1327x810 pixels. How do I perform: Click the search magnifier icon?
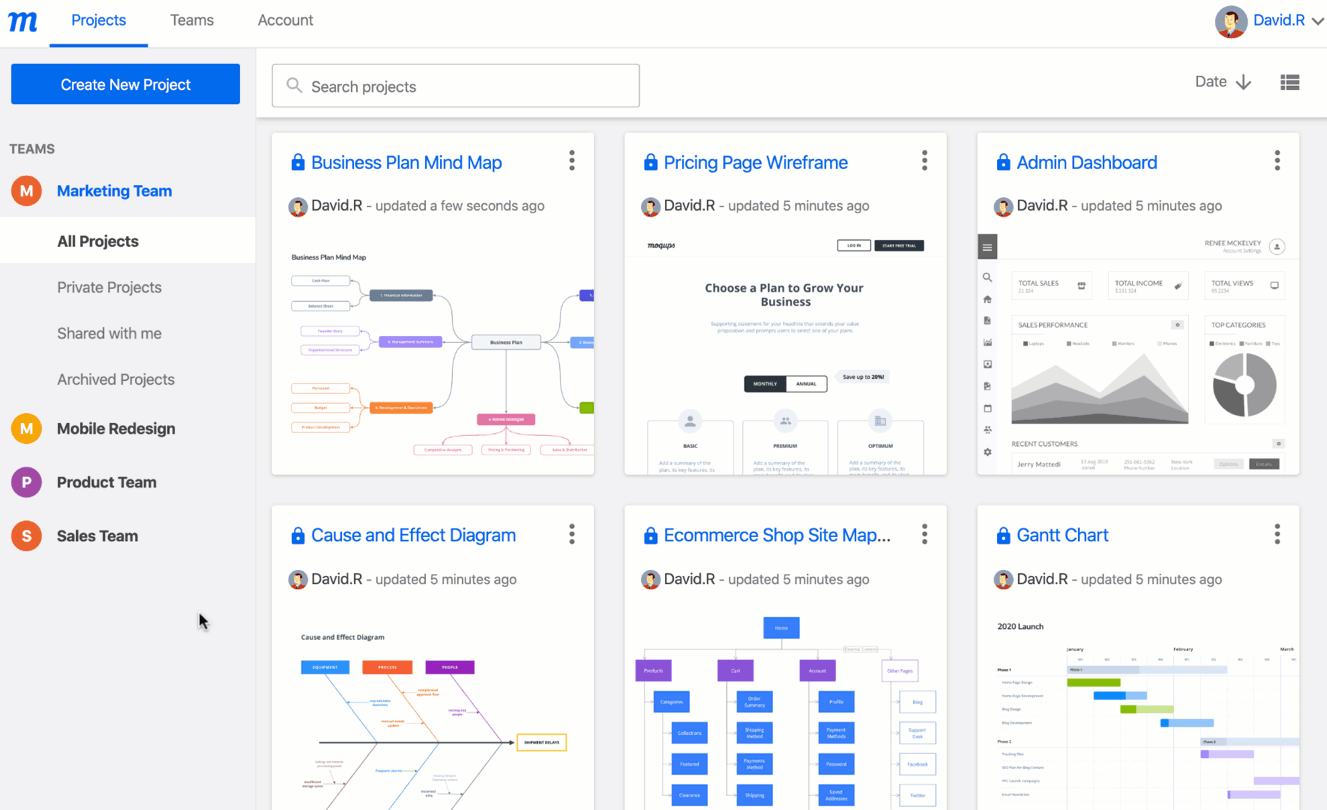pos(294,86)
